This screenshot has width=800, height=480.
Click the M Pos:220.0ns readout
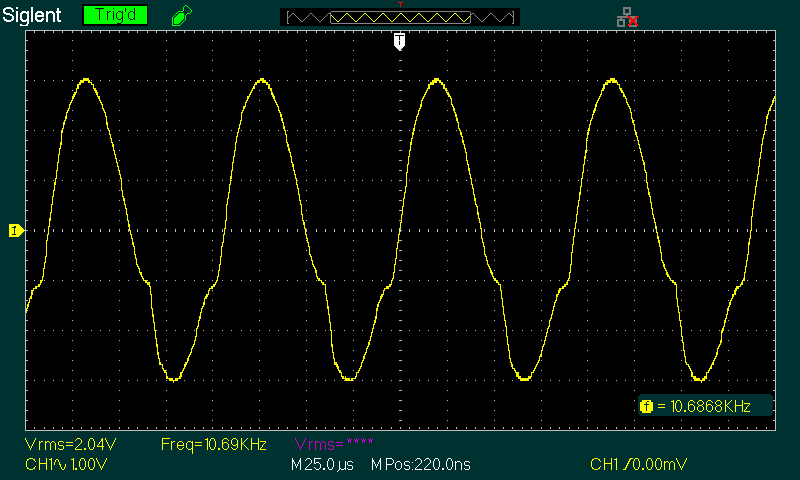(420, 464)
